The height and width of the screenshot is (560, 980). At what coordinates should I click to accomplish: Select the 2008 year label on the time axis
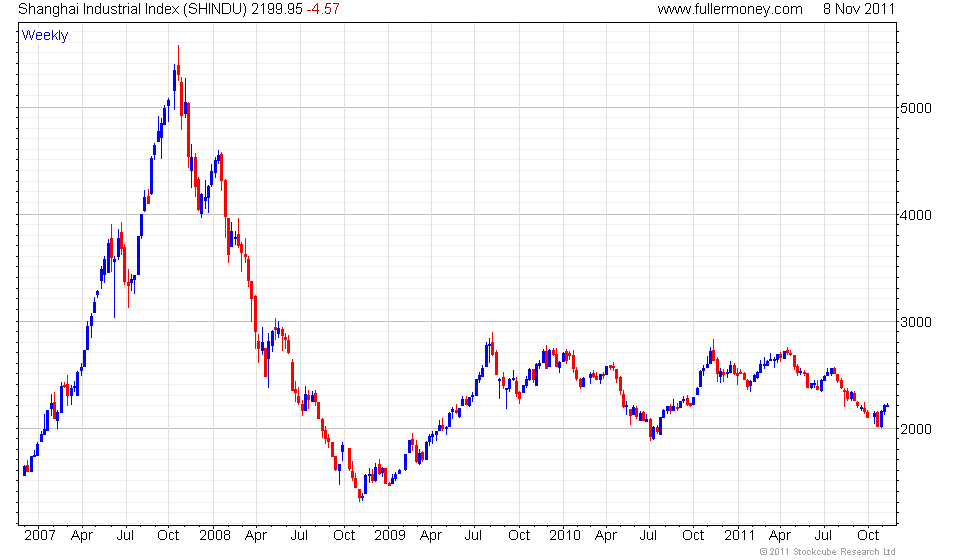point(215,536)
